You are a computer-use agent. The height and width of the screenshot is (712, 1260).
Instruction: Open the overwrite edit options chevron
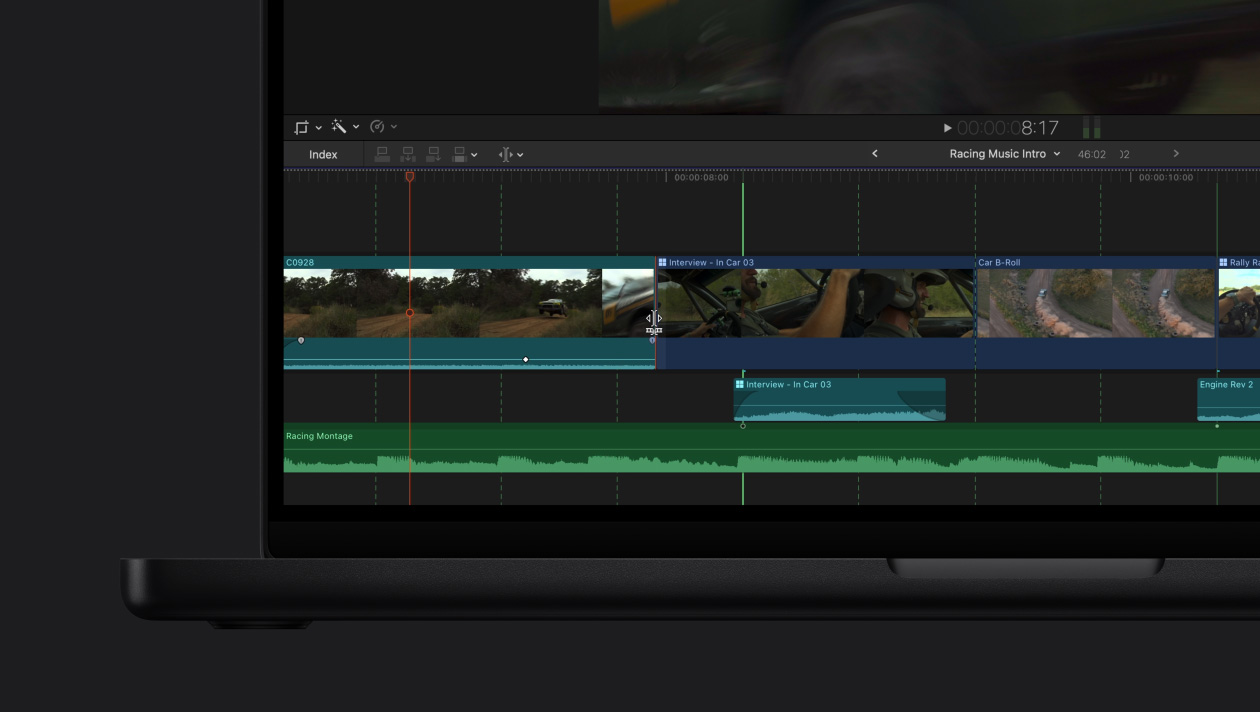tap(474, 155)
